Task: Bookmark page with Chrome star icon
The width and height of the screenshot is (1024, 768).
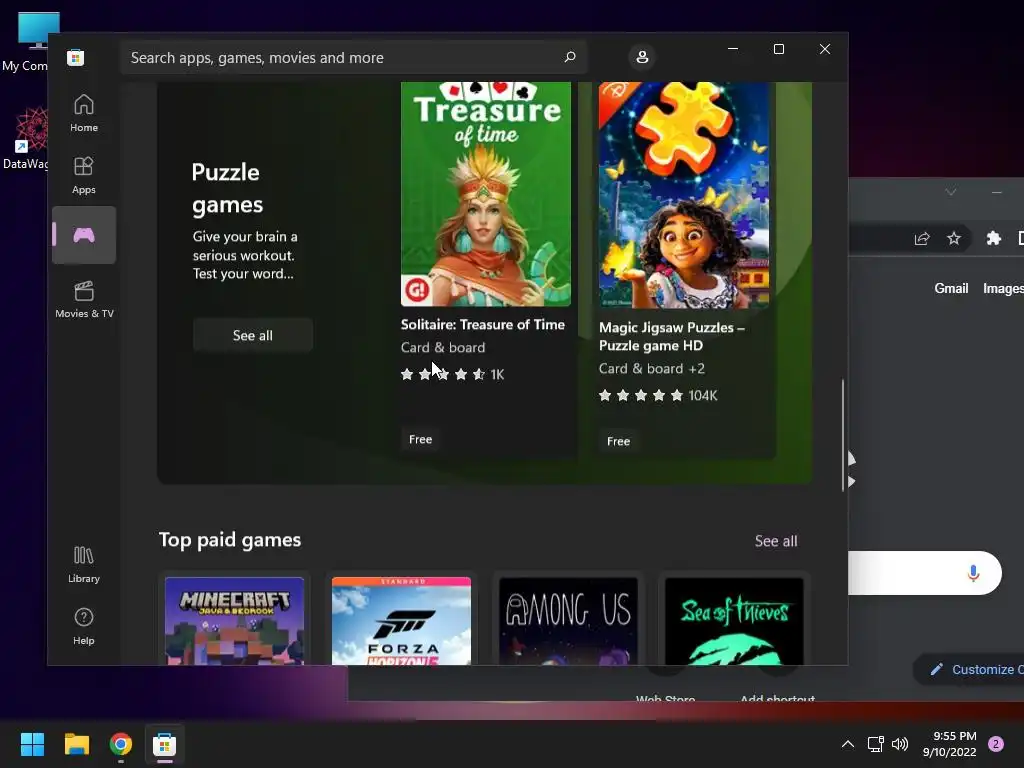Action: 954,238
